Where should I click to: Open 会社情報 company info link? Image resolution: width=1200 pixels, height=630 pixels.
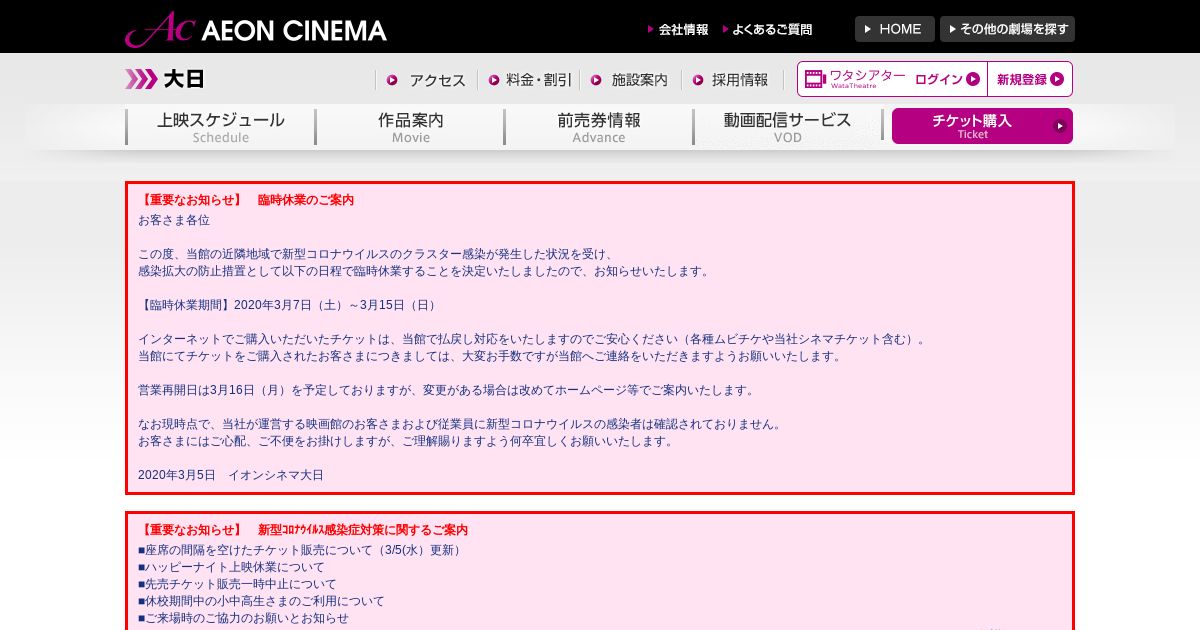point(678,30)
